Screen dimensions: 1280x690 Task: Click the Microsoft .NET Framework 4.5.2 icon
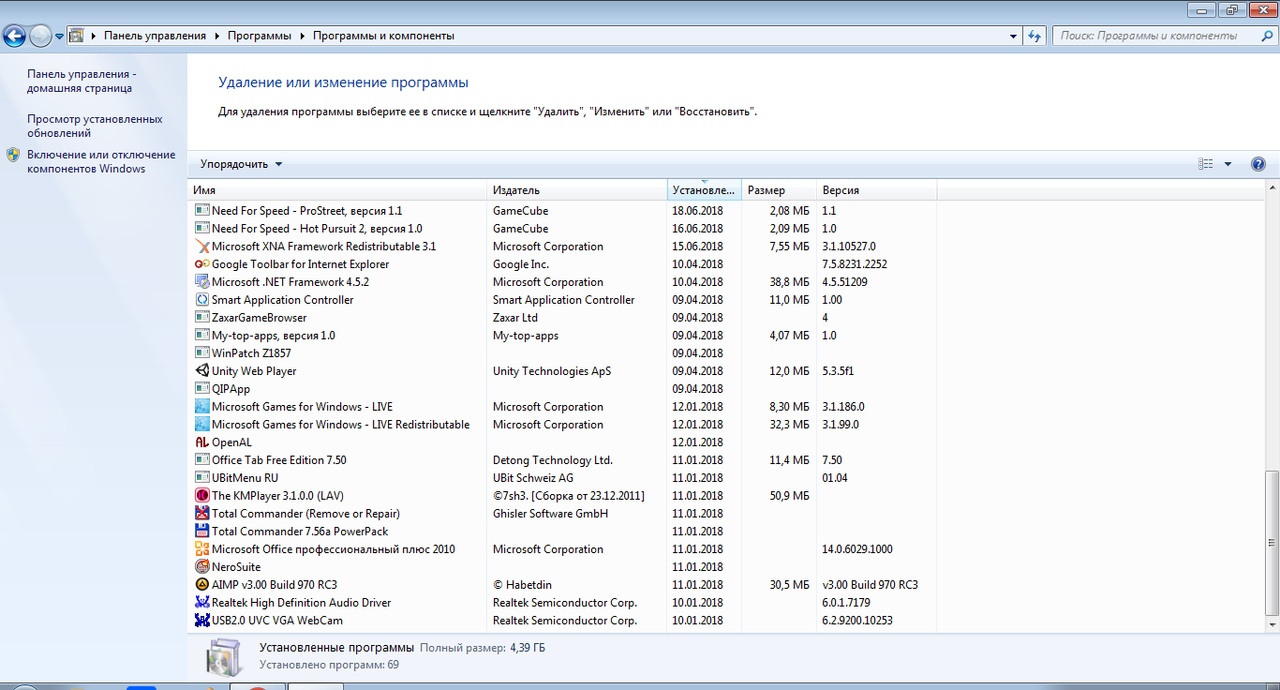(202, 282)
